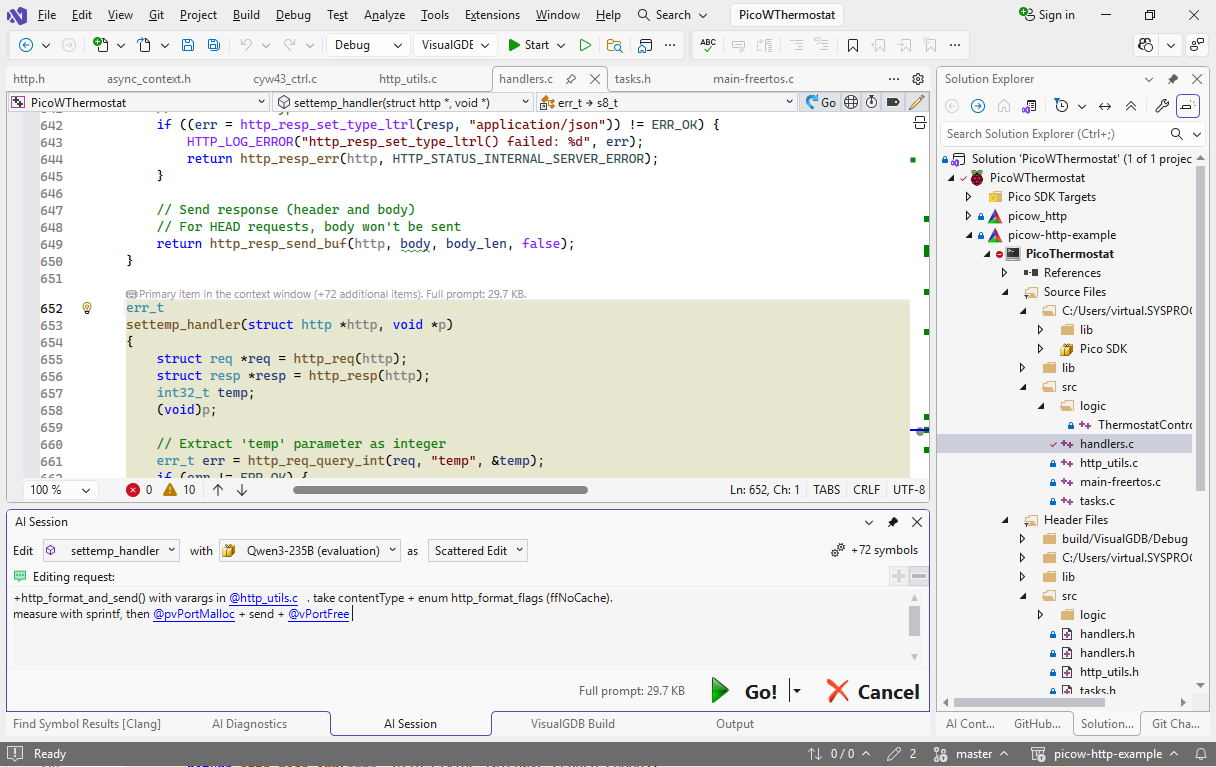Open Solution Explorer properties wrench icon
1216x767 pixels.
click(x=1161, y=106)
